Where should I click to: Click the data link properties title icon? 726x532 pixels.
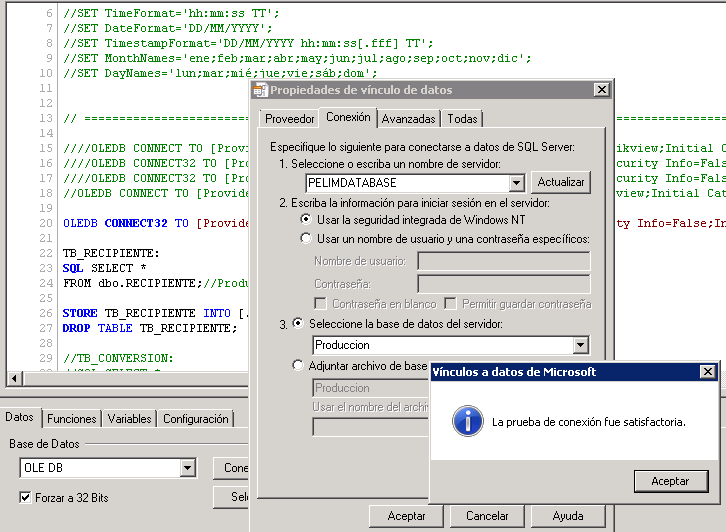coord(261,90)
